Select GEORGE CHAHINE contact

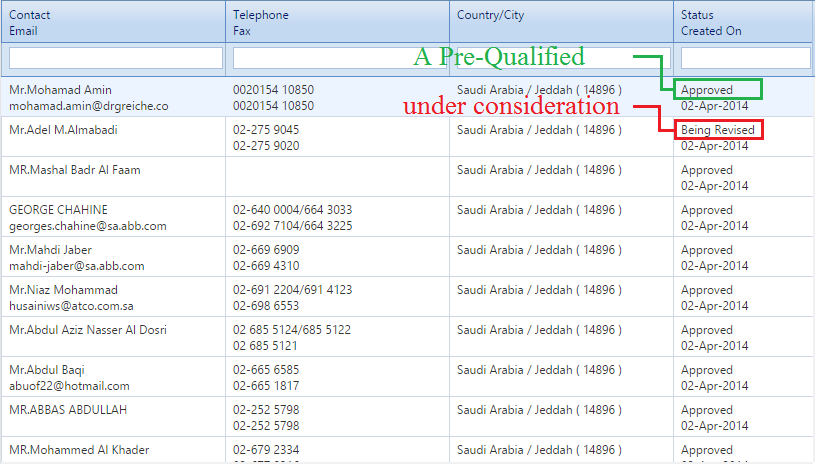point(54,210)
